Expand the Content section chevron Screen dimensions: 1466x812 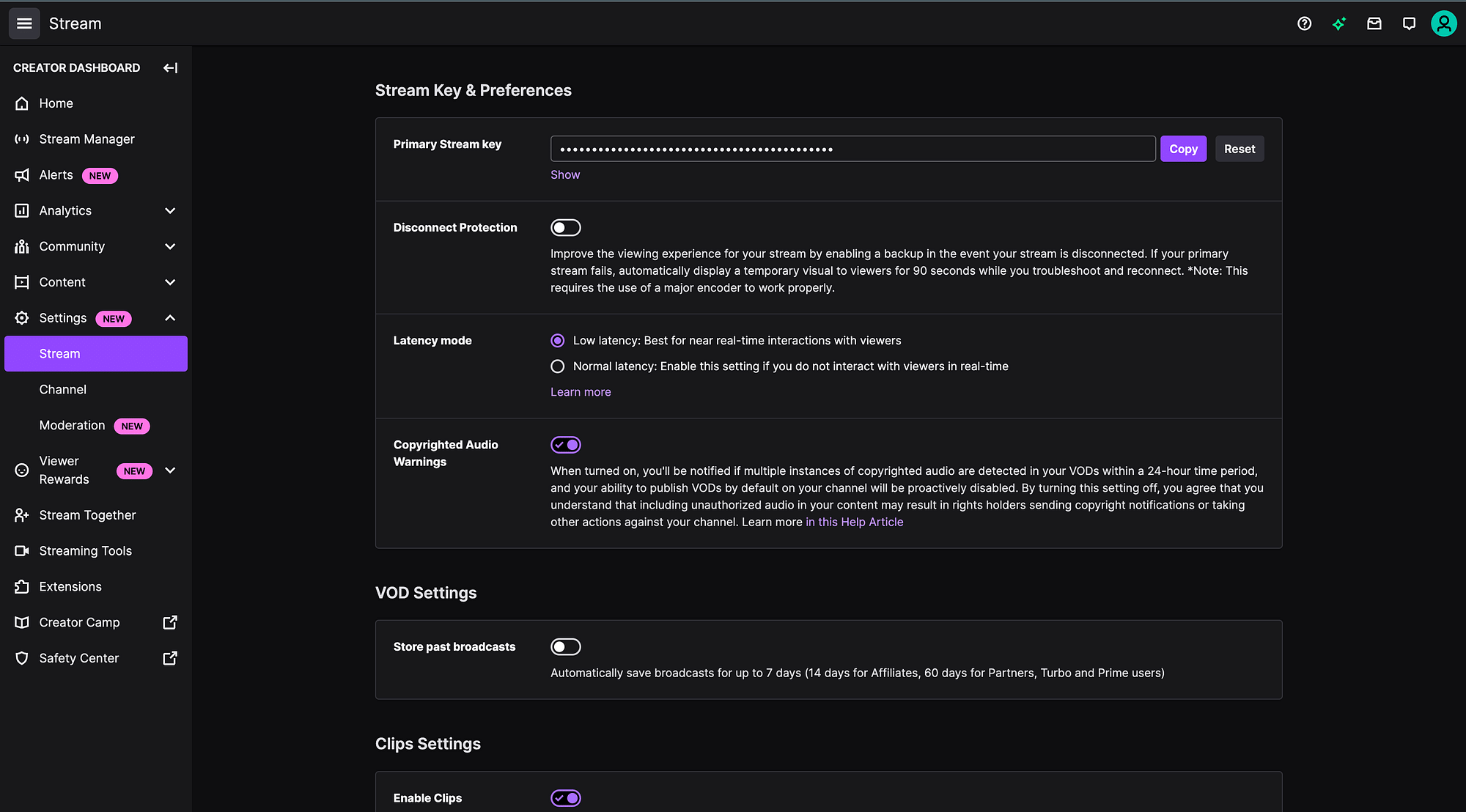point(170,282)
